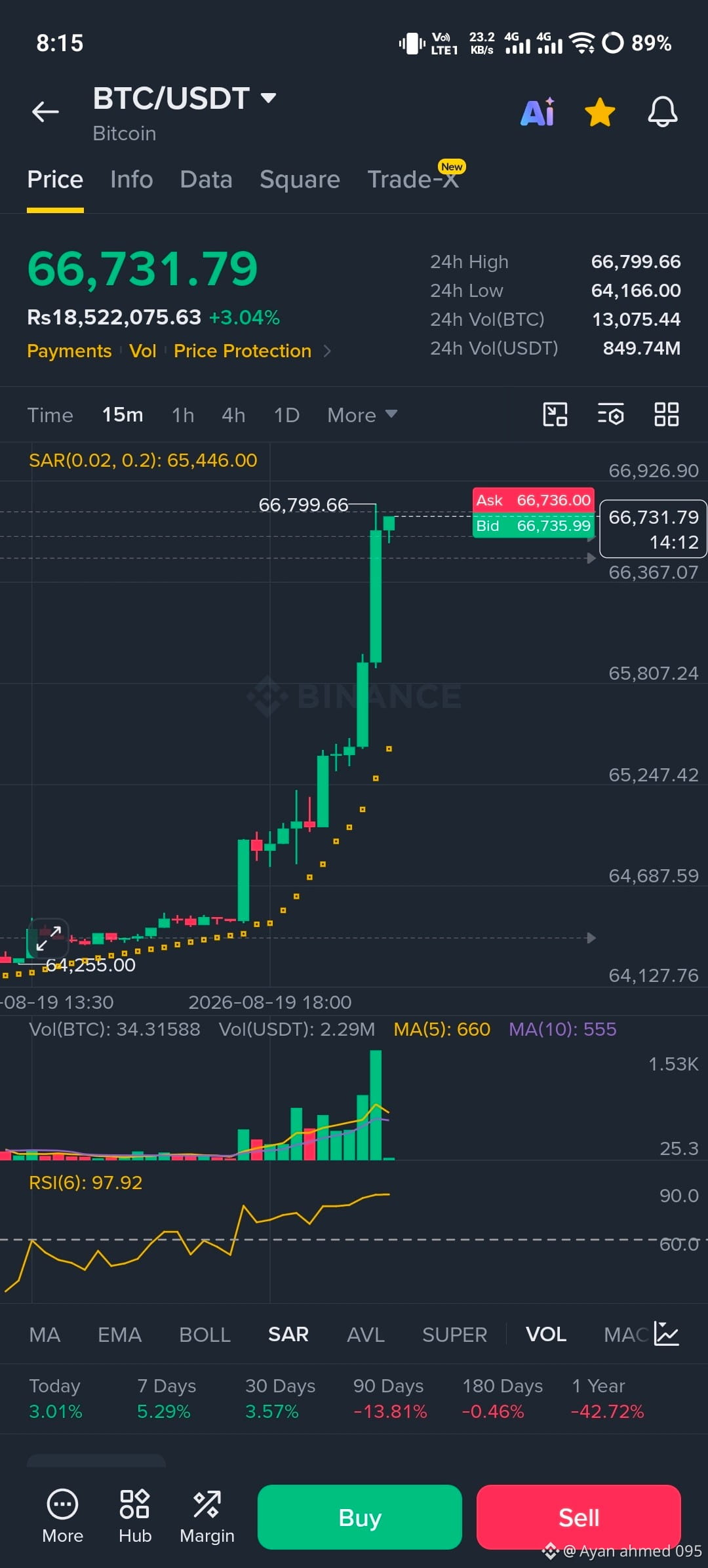Enable the BOLL indicator
This screenshot has width=708, height=1568.
[205, 1335]
